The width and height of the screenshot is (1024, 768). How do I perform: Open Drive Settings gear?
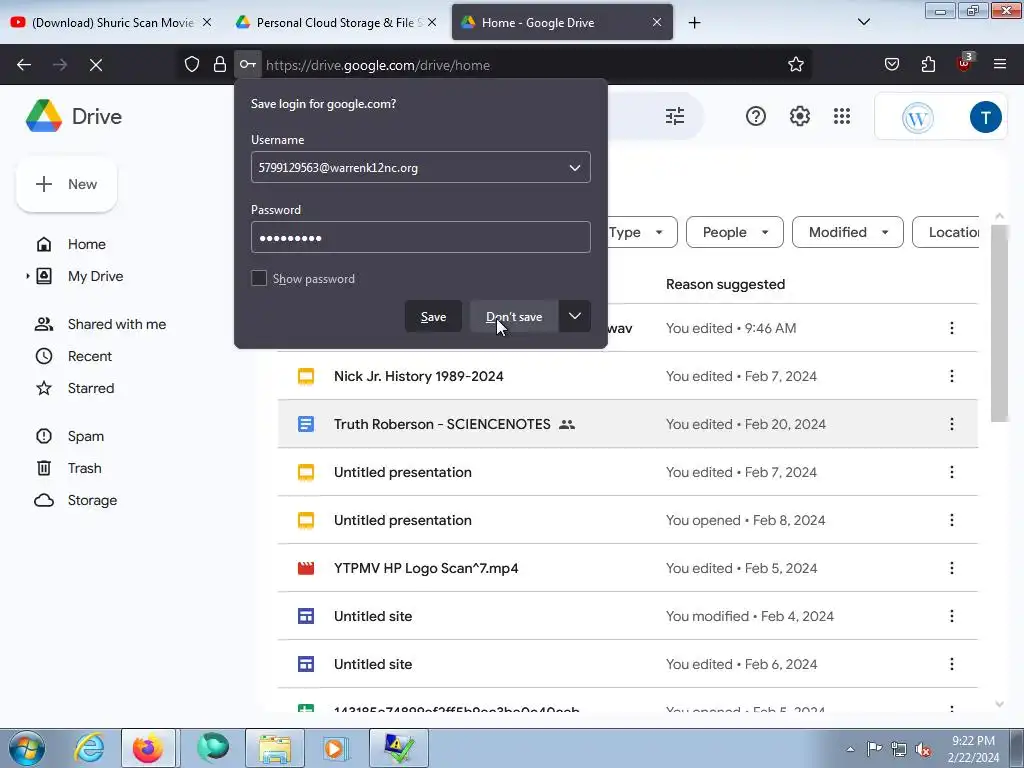tap(799, 116)
